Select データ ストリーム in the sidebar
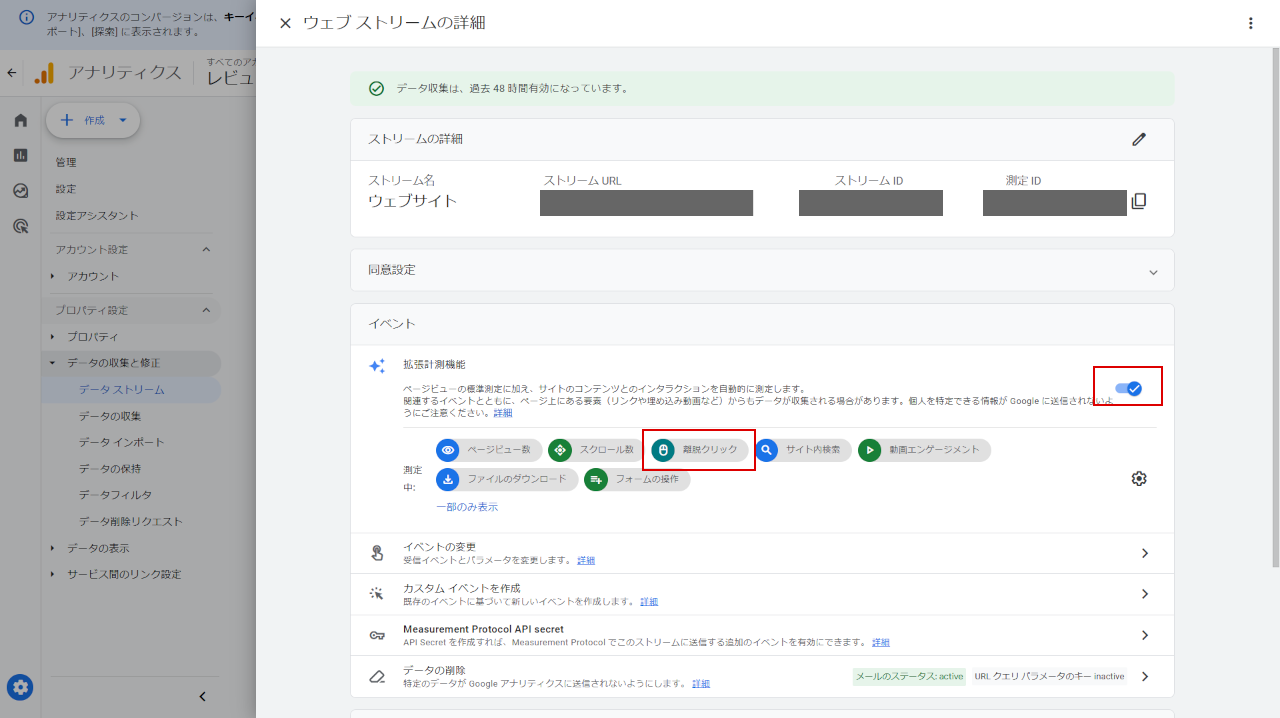 coord(121,389)
